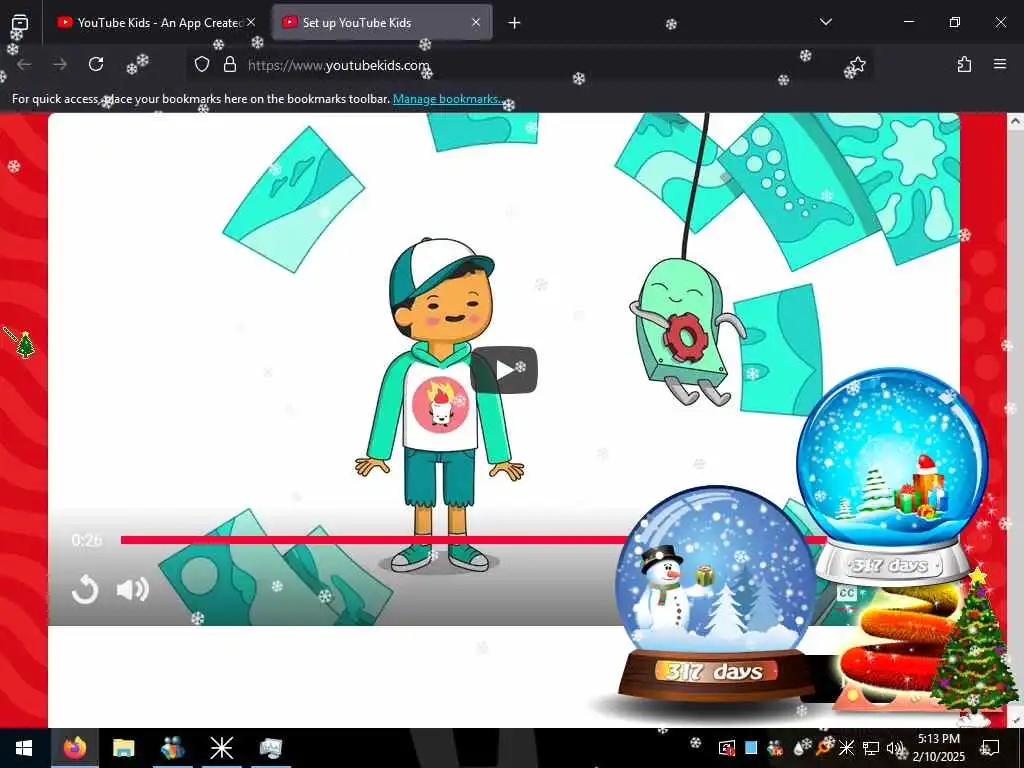Focus the youtubekids.com address bar
The height and width of the screenshot is (768, 1024).
pos(529,65)
